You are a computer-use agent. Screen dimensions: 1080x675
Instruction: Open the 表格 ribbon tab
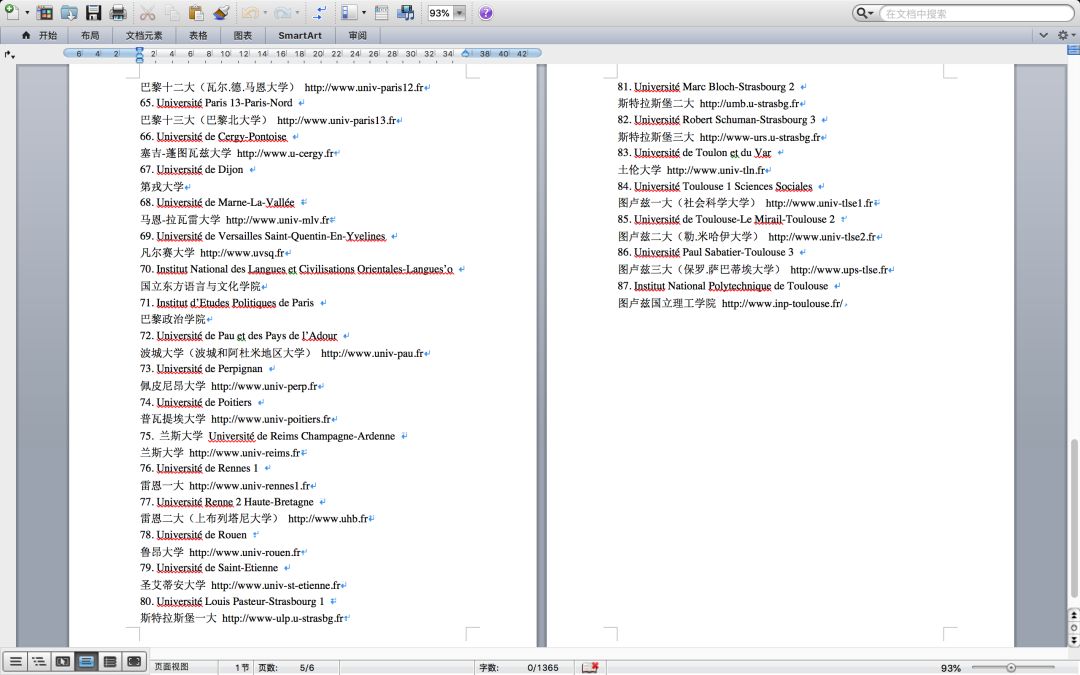click(x=198, y=35)
